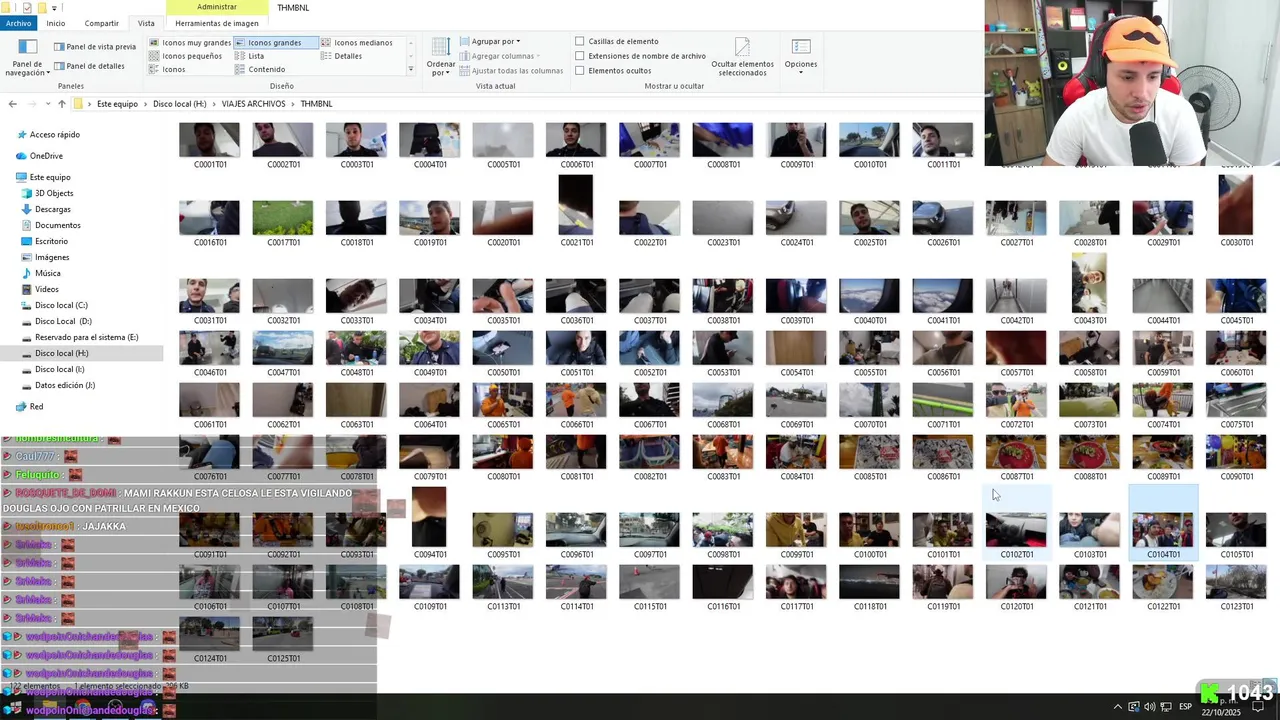Image resolution: width=1280 pixels, height=720 pixels.
Task: Click ESP input language indicator
Action: [x=1185, y=707]
